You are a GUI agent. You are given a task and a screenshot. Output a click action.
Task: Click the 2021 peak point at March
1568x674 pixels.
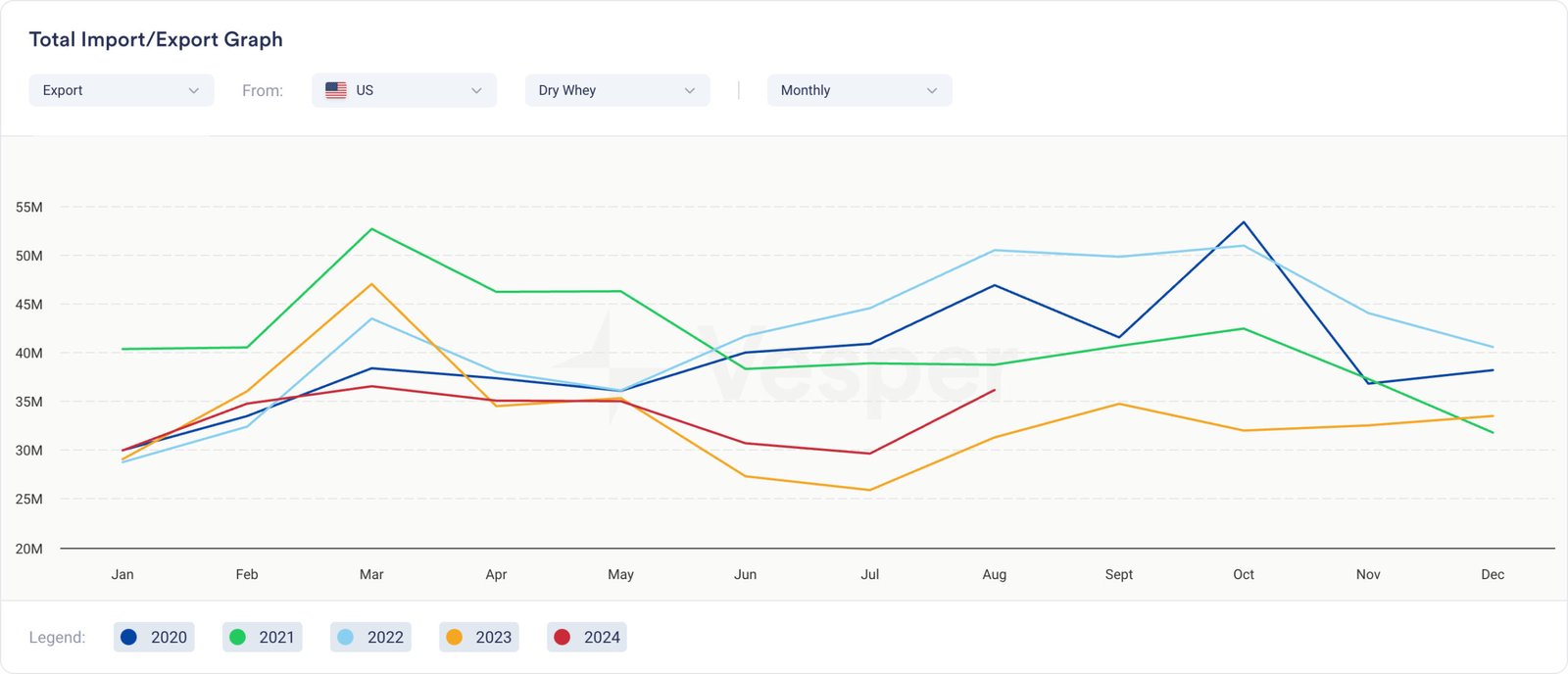pyautogui.click(x=371, y=229)
